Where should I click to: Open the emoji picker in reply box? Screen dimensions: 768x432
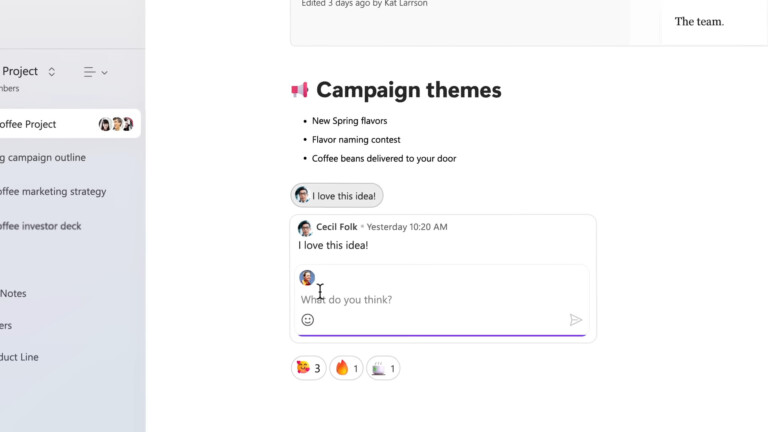(x=308, y=320)
